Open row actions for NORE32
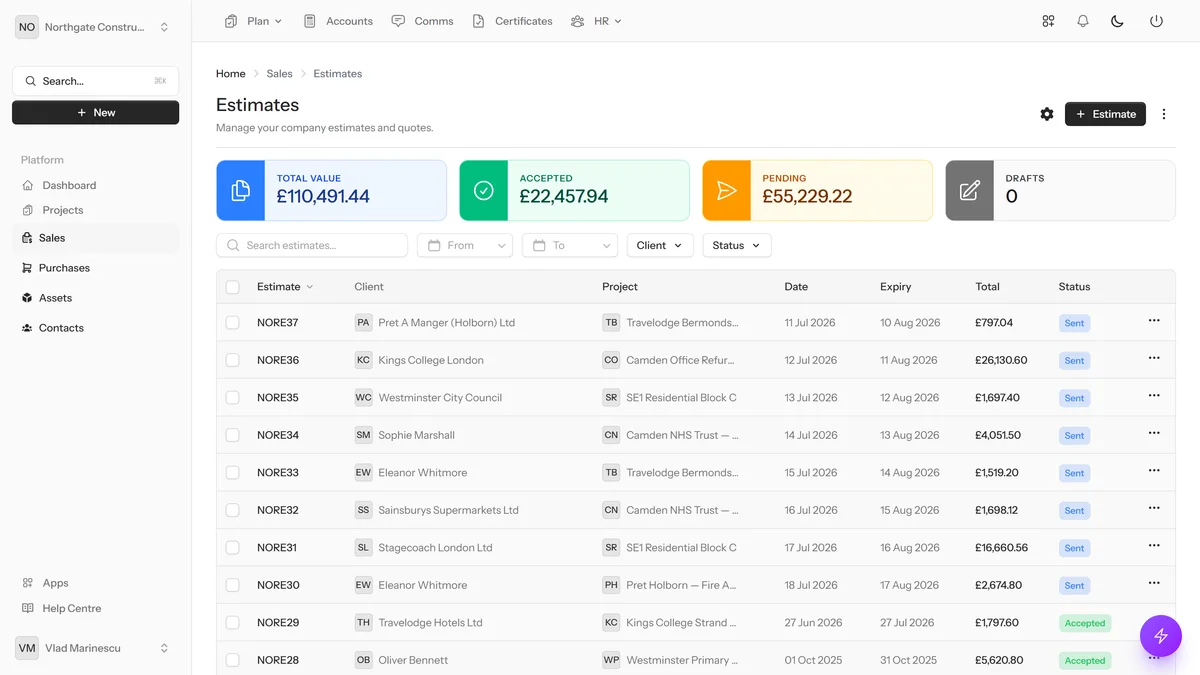1200x675 pixels. coord(1154,508)
